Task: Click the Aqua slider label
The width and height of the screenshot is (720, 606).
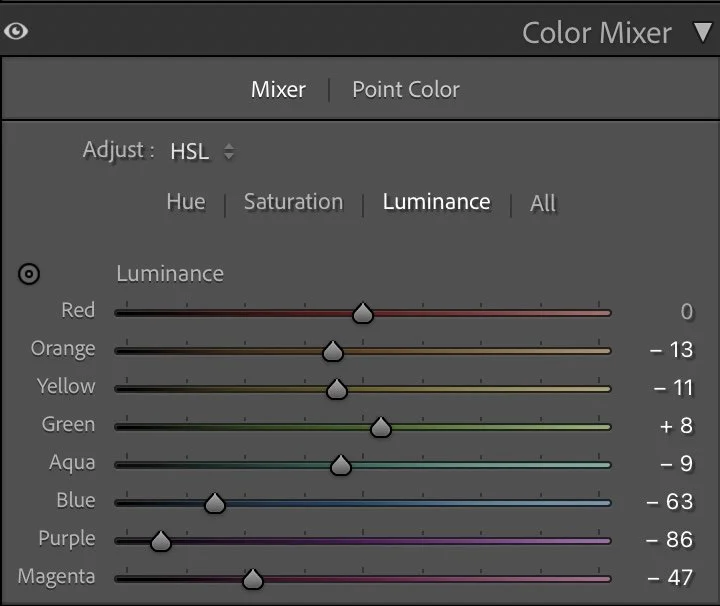Action: click(x=72, y=463)
